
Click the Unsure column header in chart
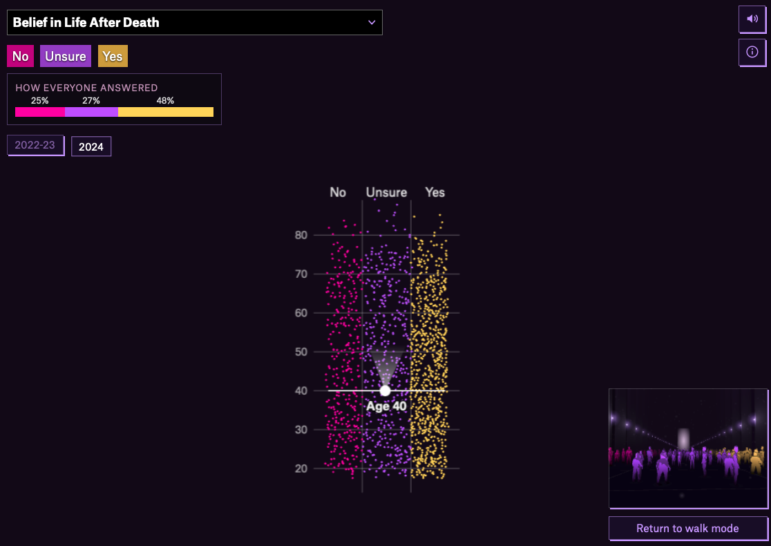(x=386, y=192)
